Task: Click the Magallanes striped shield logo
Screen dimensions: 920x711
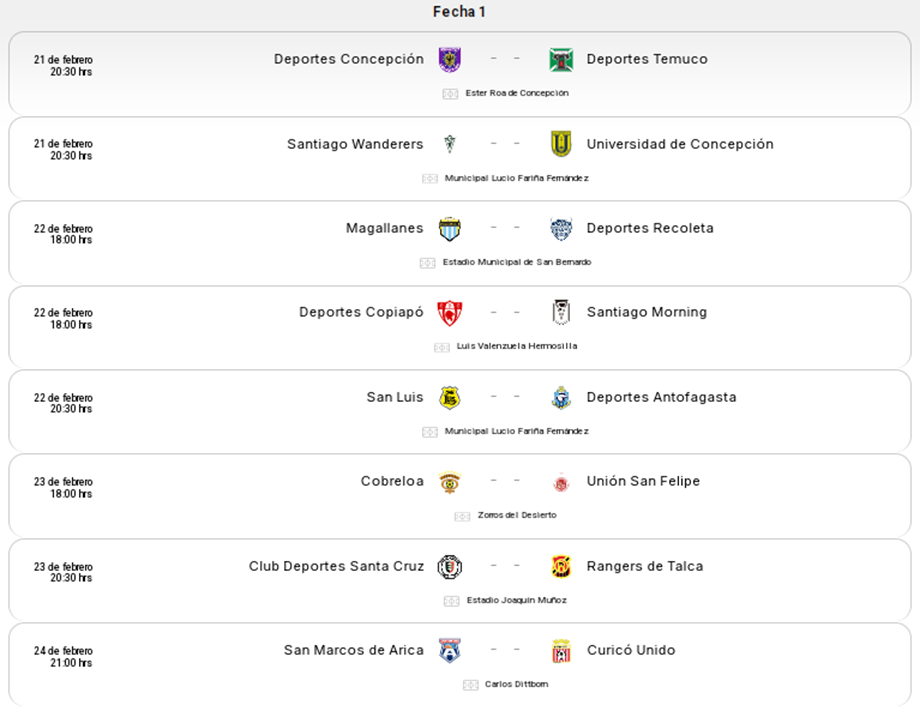Action: [450, 228]
